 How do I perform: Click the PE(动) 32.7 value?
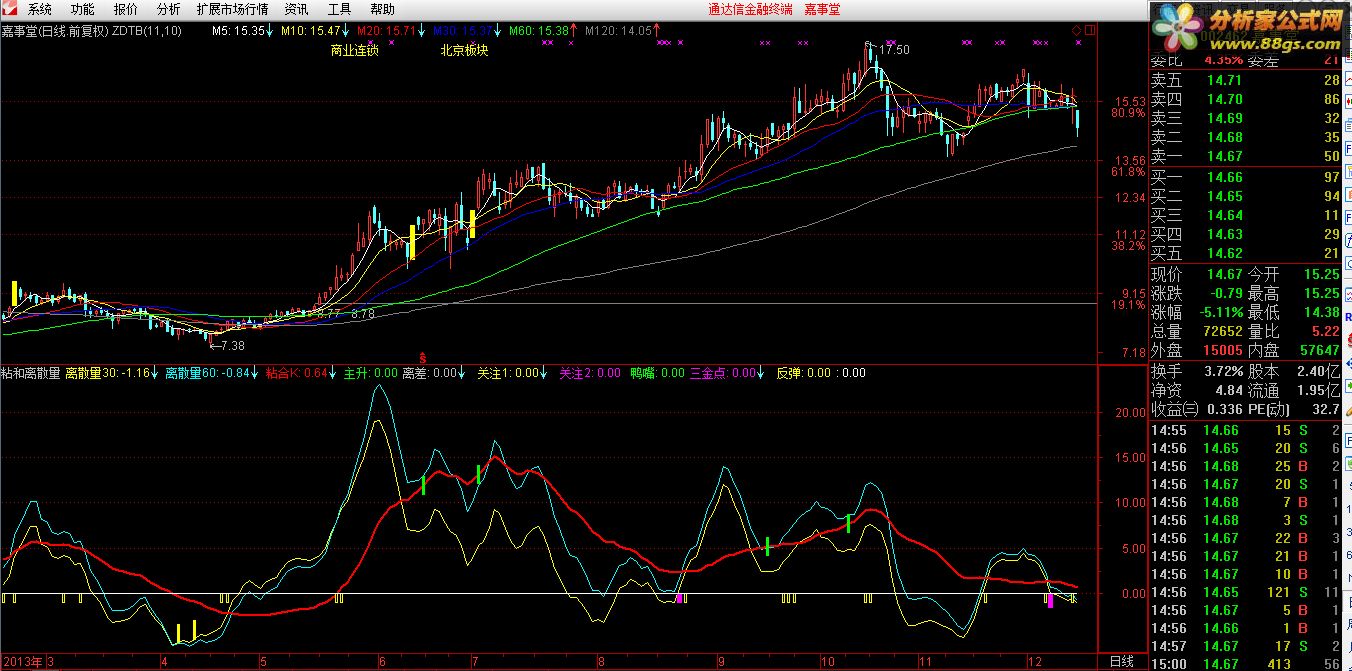point(1325,409)
